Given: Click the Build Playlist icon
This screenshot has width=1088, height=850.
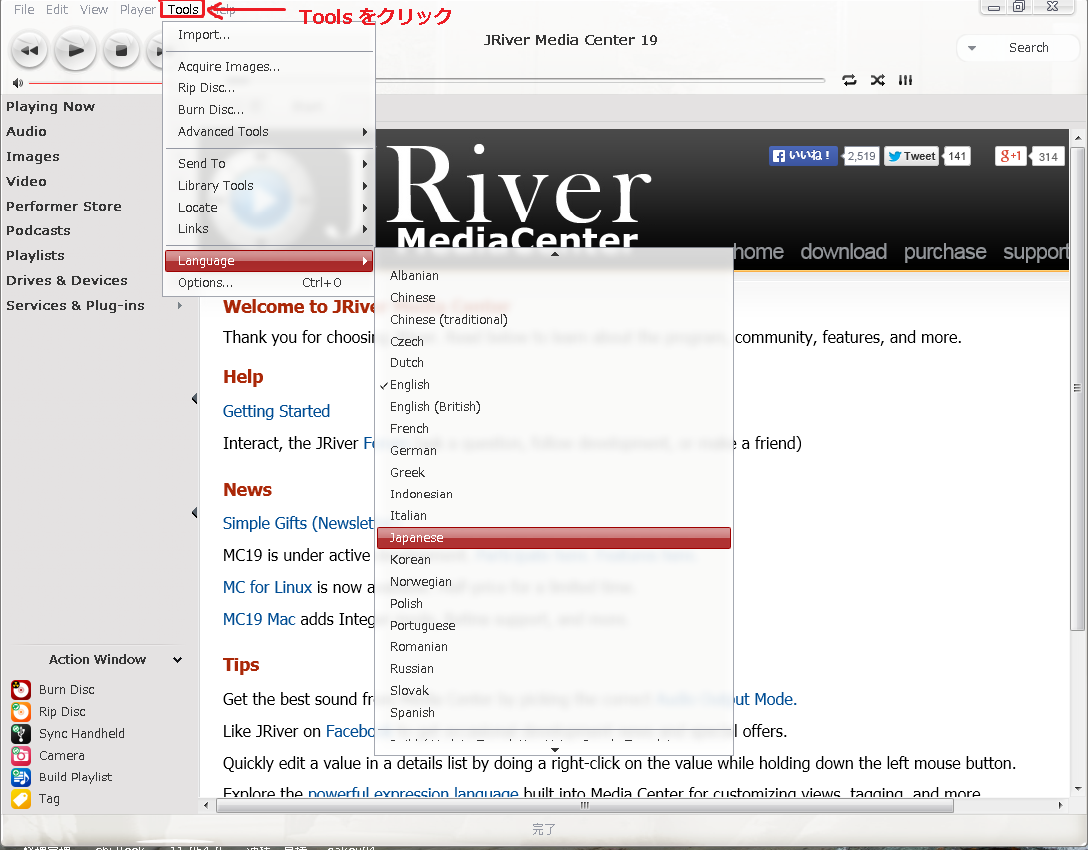Looking at the screenshot, I should click(x=21, y=777).
